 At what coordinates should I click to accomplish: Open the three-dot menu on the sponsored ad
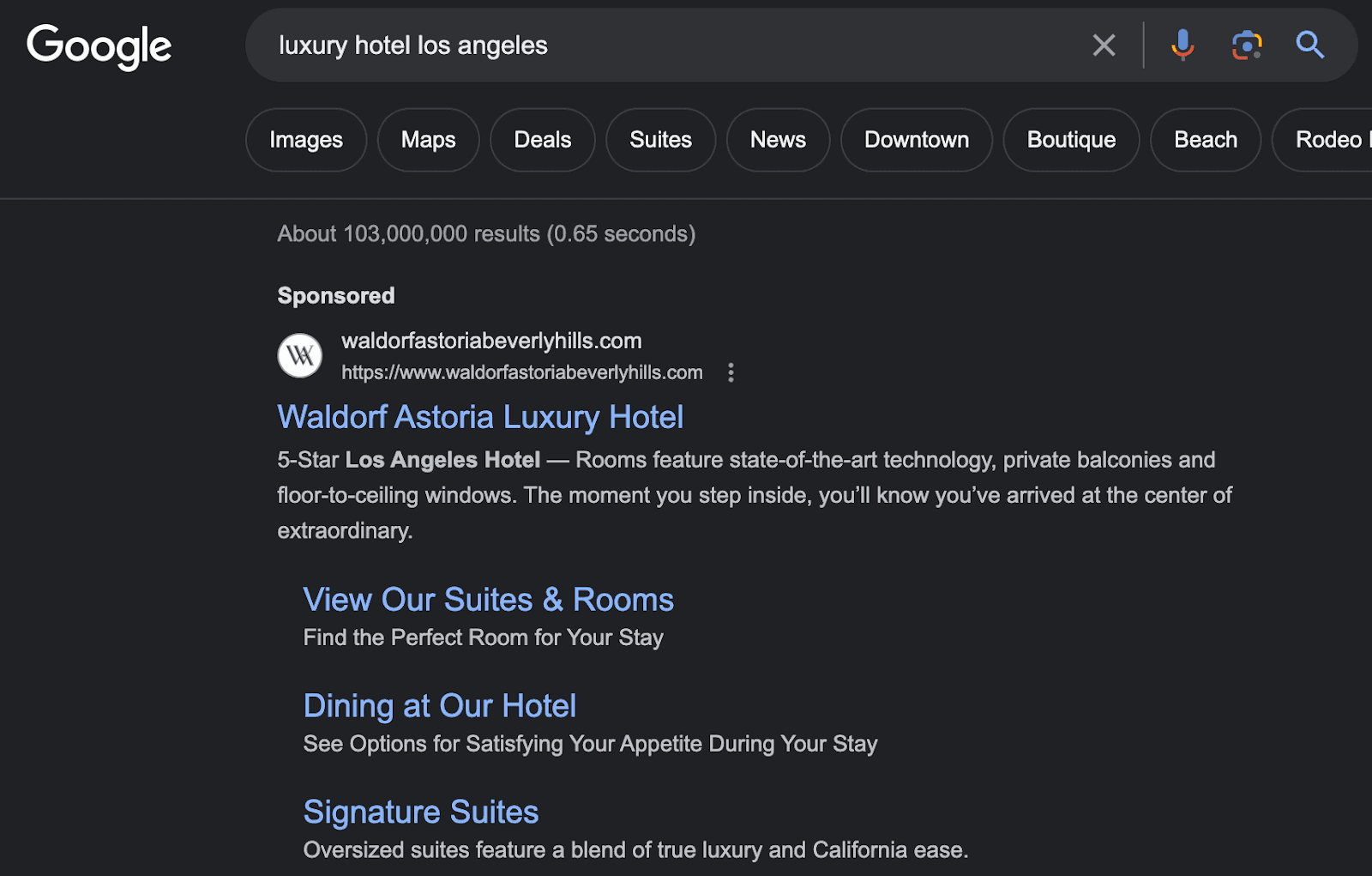pyautogui.click(x=731, y=372)
